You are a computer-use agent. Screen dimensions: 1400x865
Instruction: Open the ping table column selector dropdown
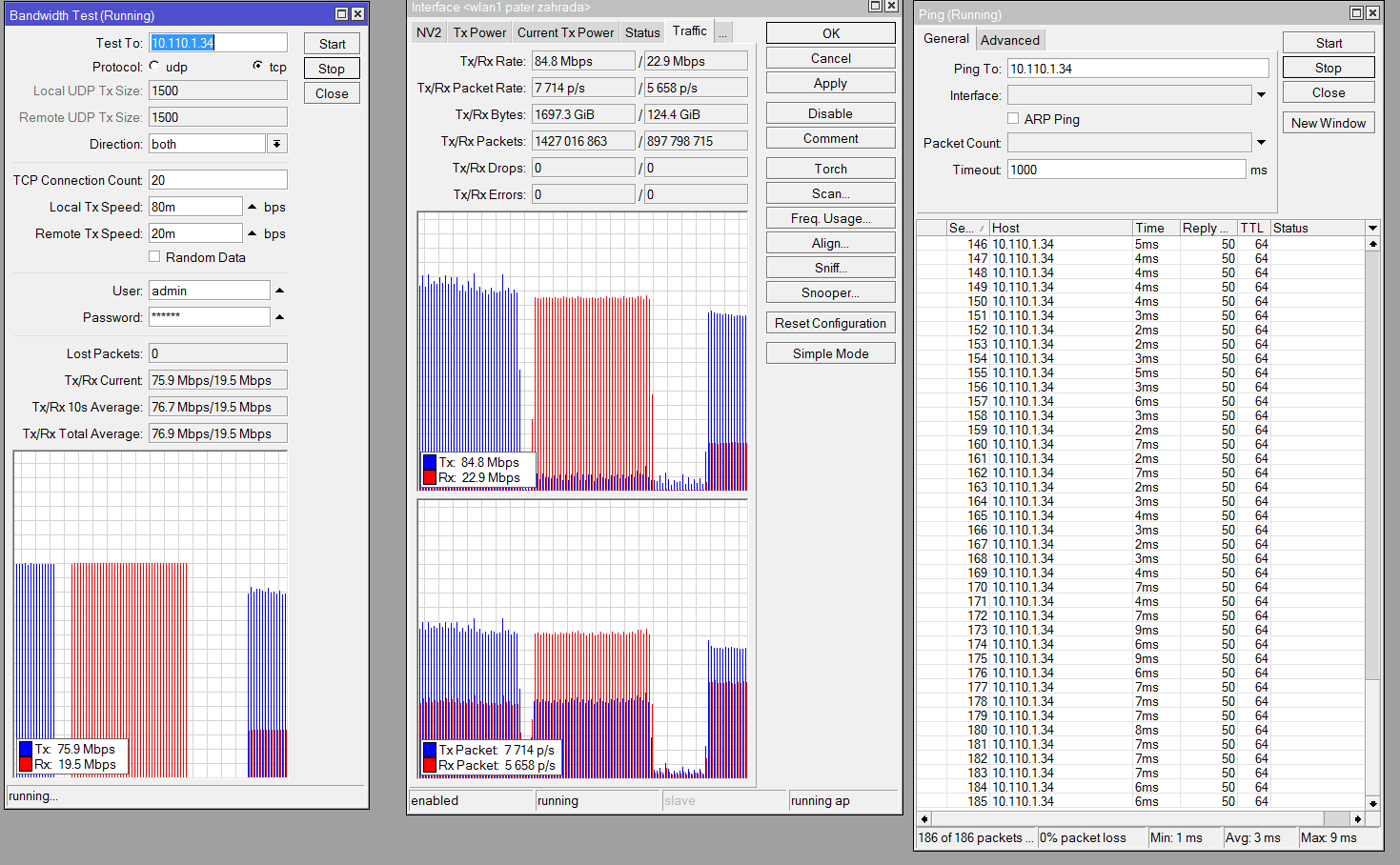pyautogui.click(x=1372, y=228)
